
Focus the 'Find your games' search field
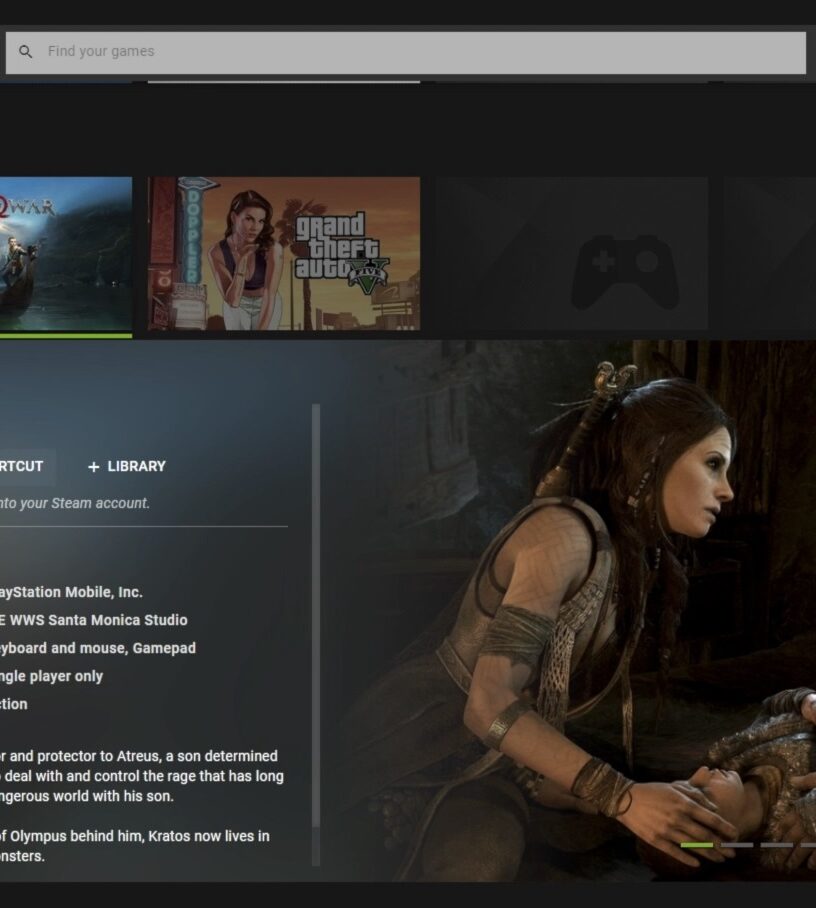405,53
